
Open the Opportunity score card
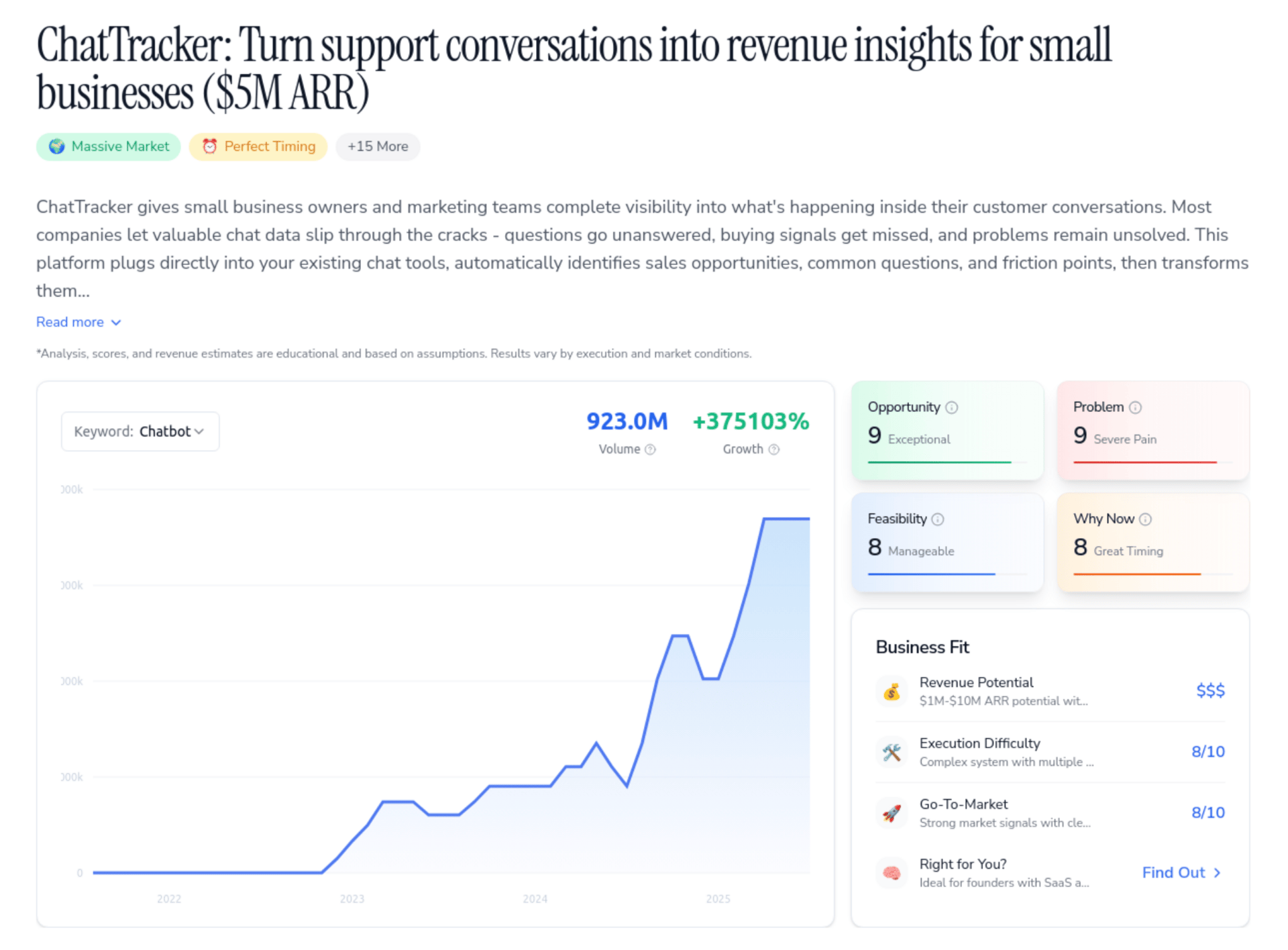tap(947, 431)
